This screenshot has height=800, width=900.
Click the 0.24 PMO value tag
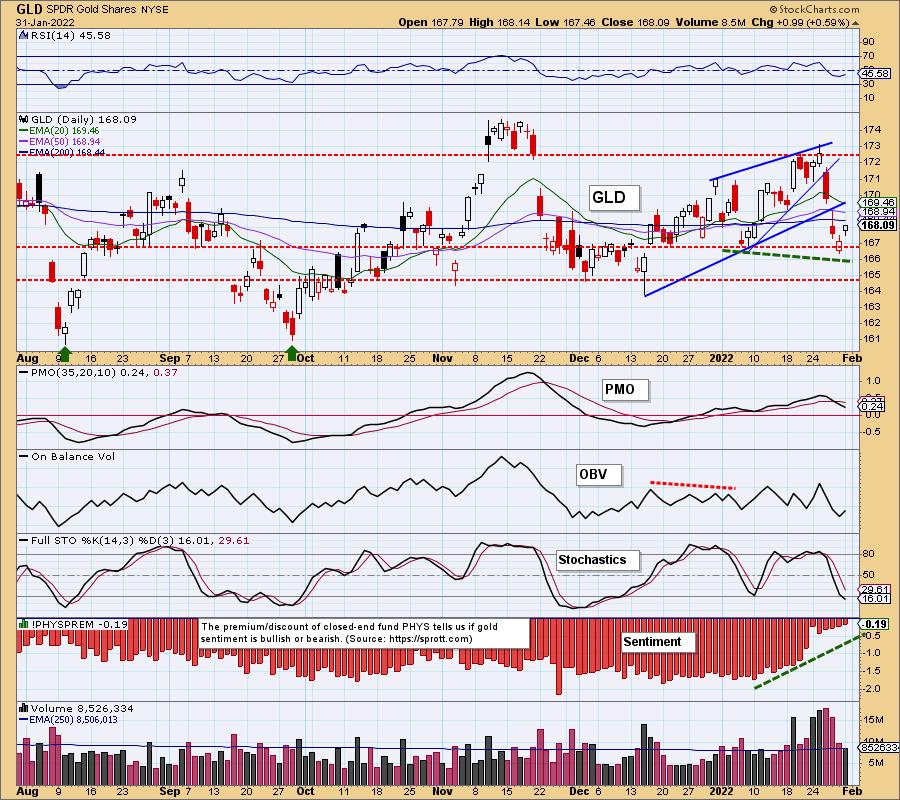click(873, 407)
